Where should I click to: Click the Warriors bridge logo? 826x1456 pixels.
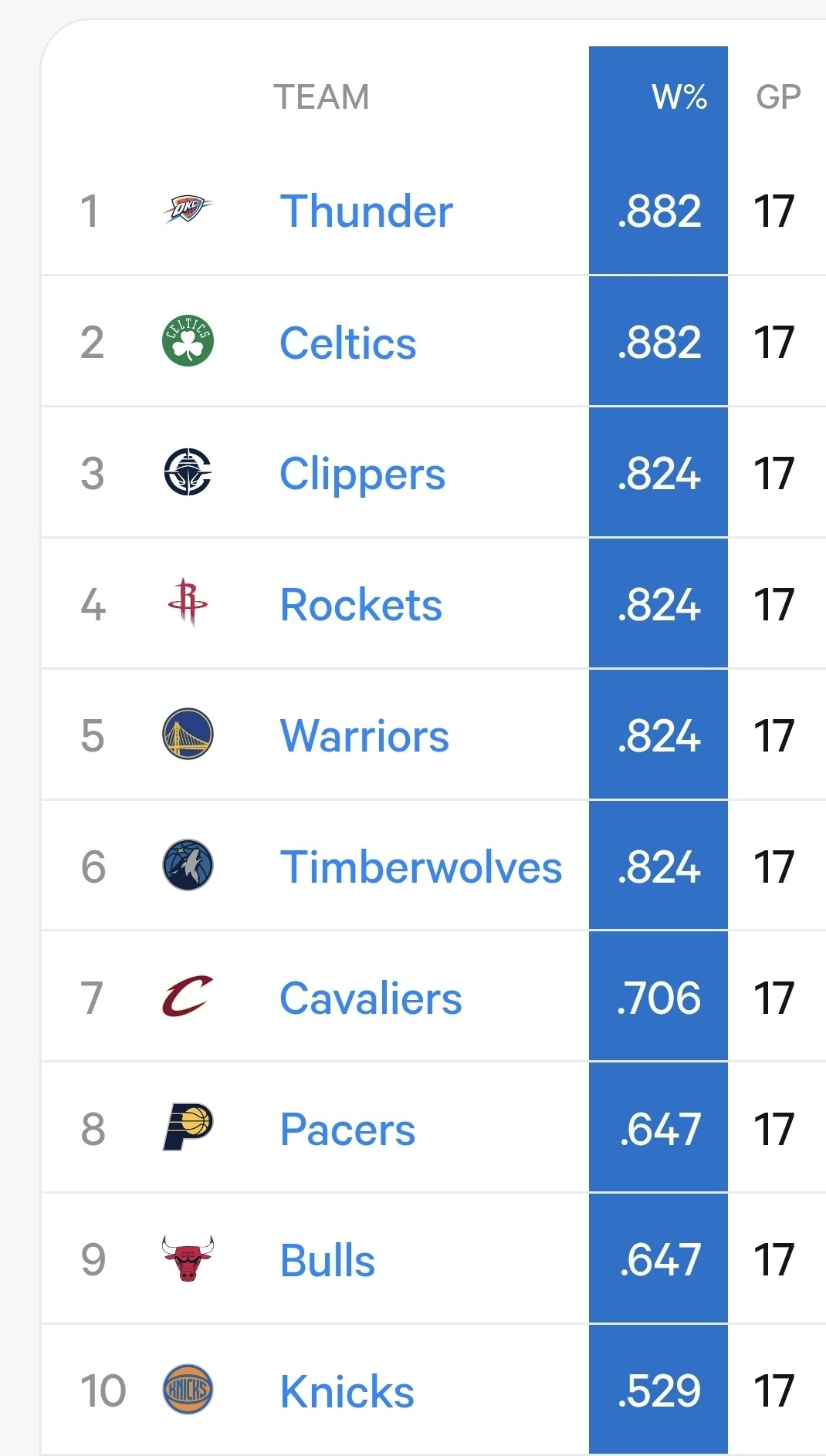[x=188, y=734]
